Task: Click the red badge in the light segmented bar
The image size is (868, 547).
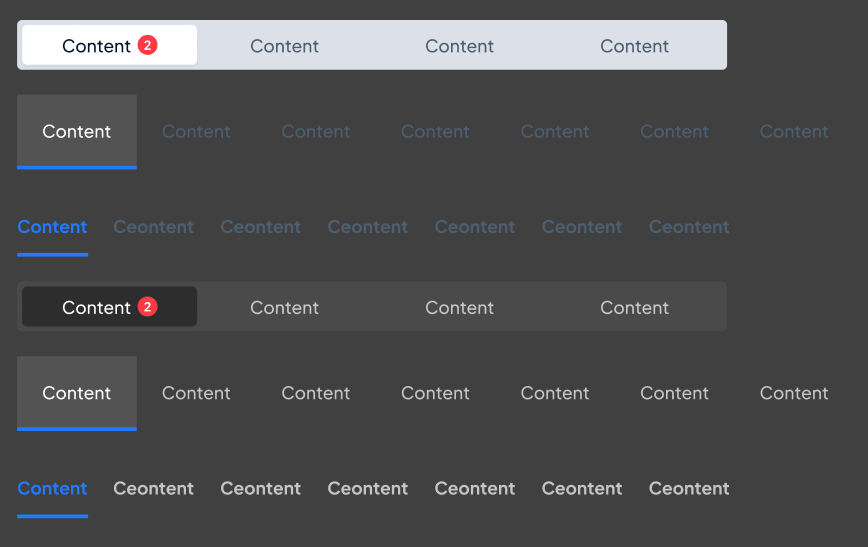Action: click(x=148, y=45)
